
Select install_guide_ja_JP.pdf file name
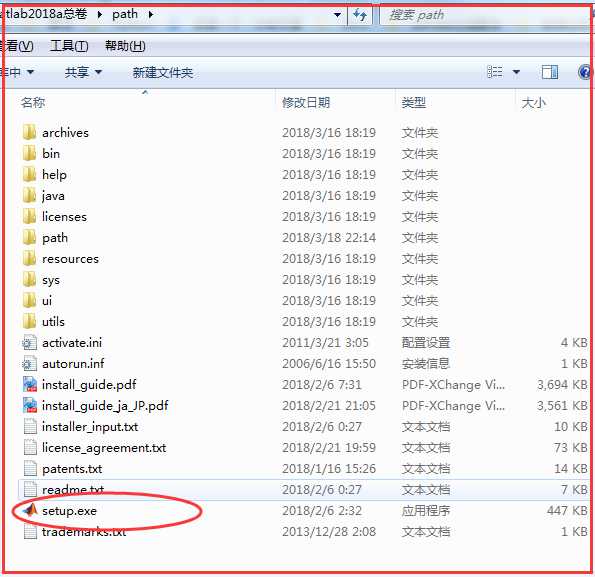(x=105, y=406)
